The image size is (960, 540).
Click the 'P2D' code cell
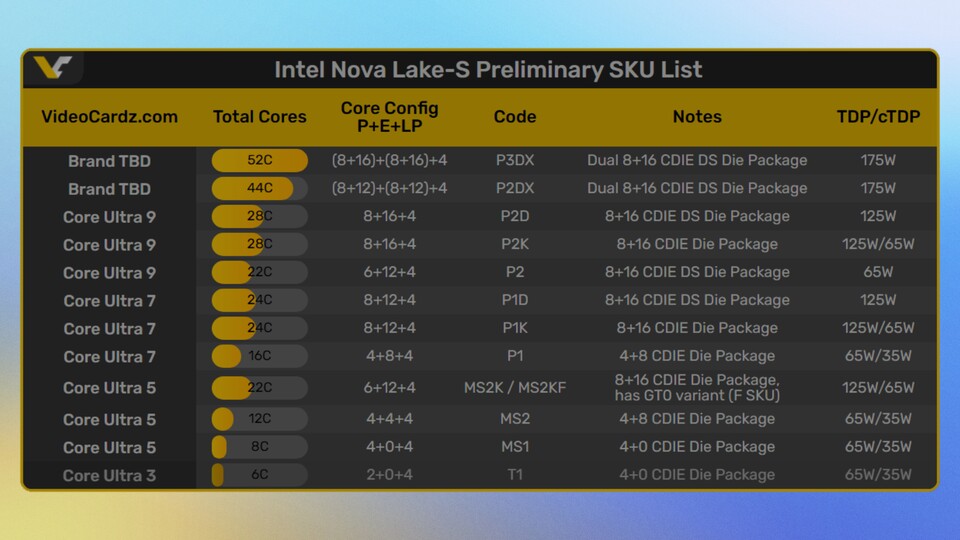tap(515, 216)
